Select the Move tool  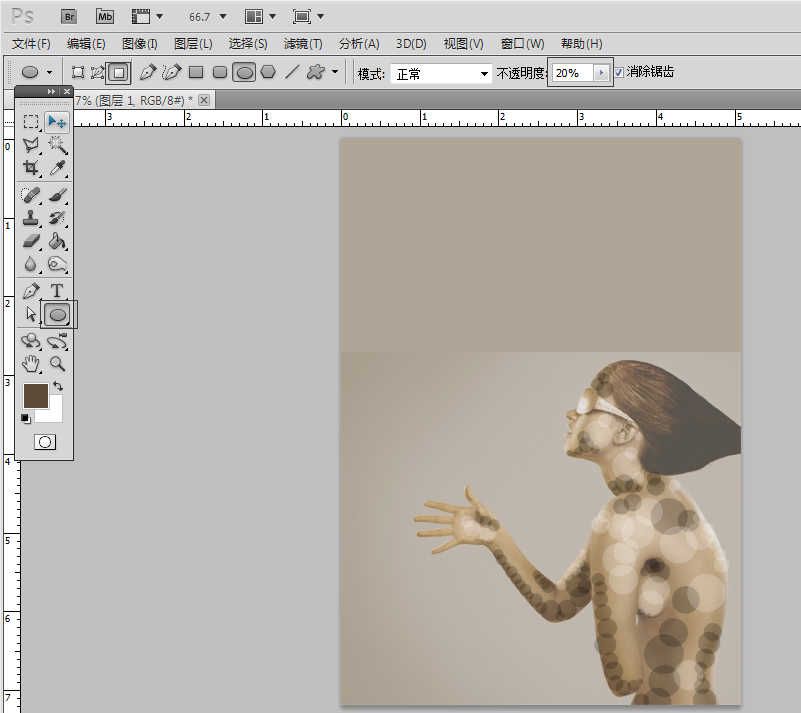click(x=57, y=122)
